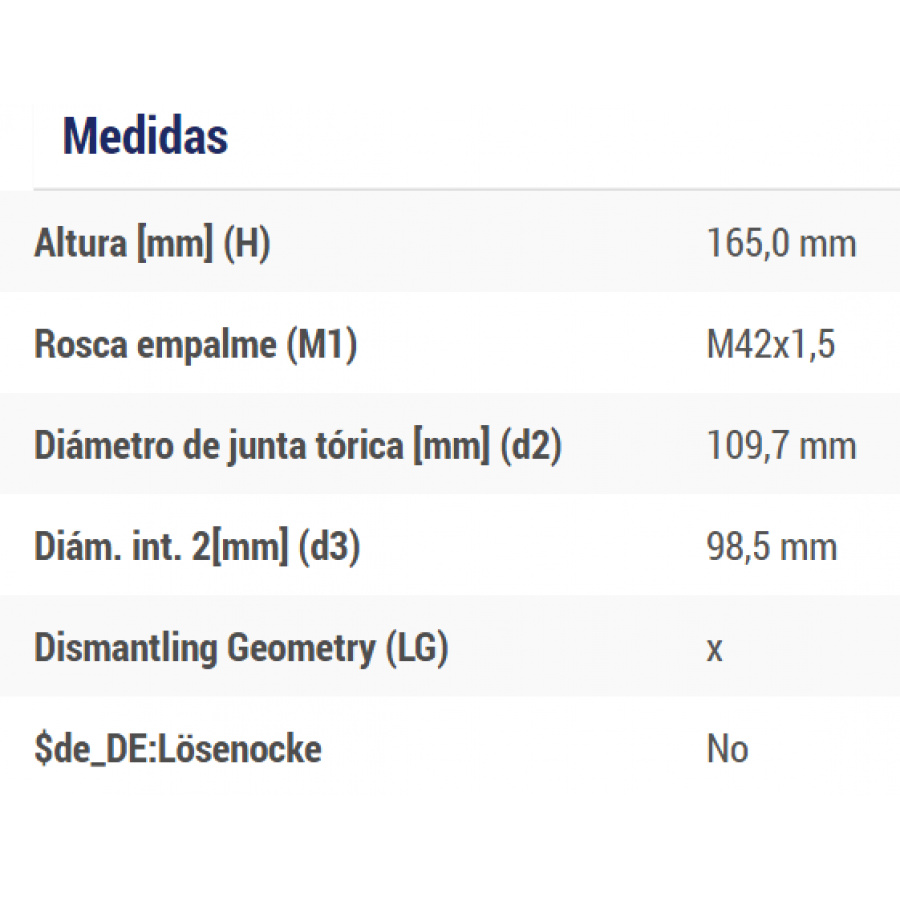Click the Rosca empalme label text
Image resolution: width=900 pixels, height=900 pixels.
tap(155, 345)
